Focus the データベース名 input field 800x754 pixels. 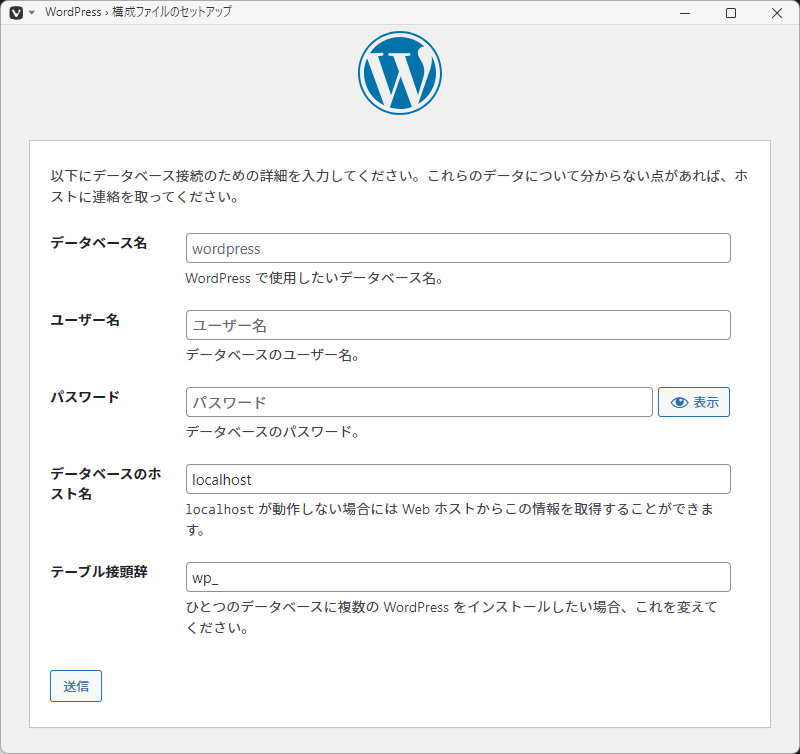(458, 248)
